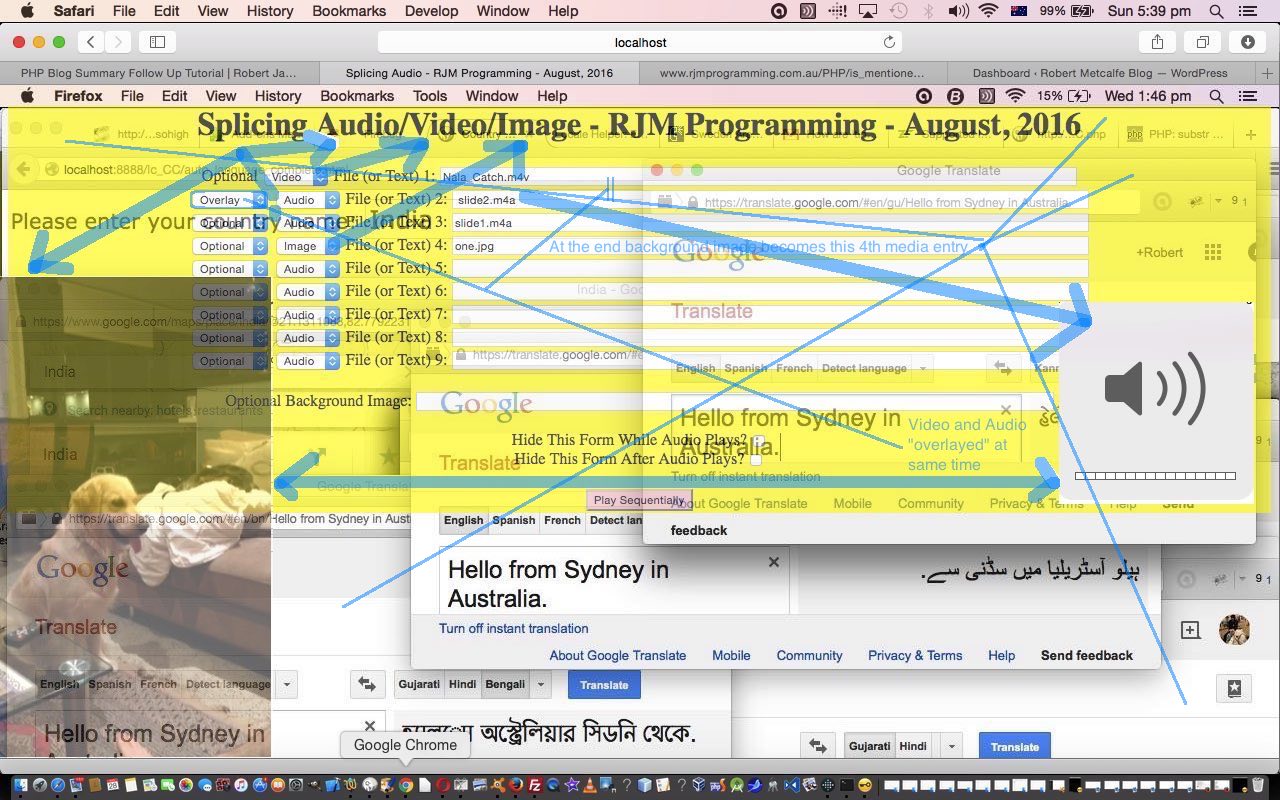Open the Audio type dropdown for File 5
The width and height of the screenshot is (1280, 800).
click(308, 269)
